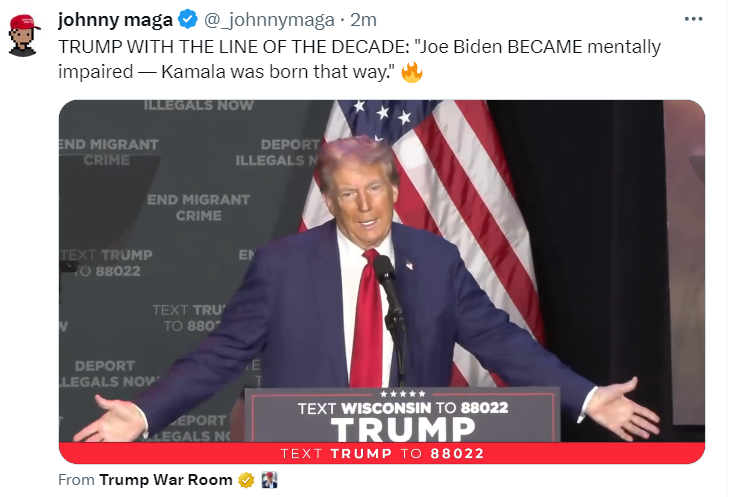Click the quote text "Kamala was born that way."
The image size is (742, 497).
[278, 72]
